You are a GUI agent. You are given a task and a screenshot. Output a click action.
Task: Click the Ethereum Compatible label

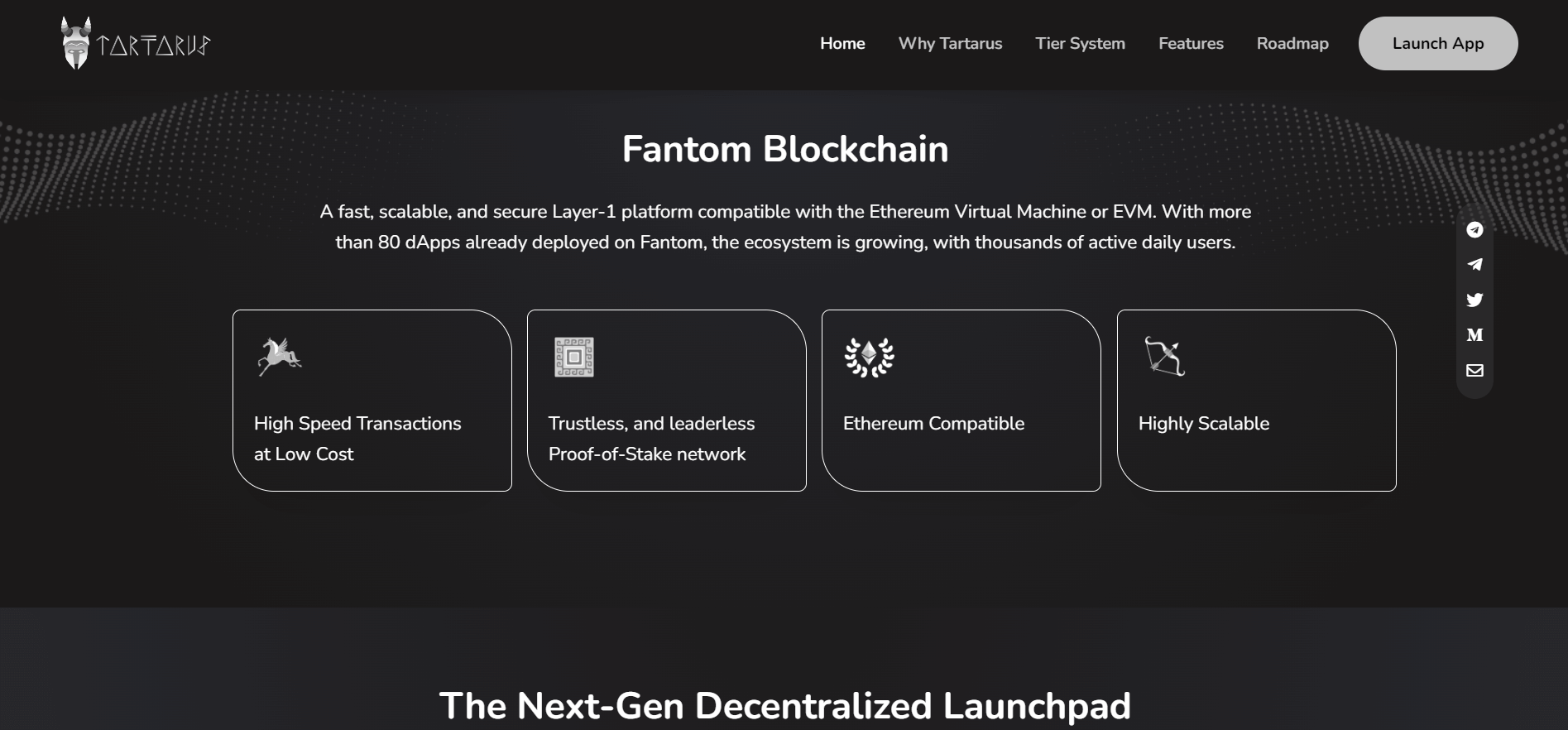click(933, 424)
